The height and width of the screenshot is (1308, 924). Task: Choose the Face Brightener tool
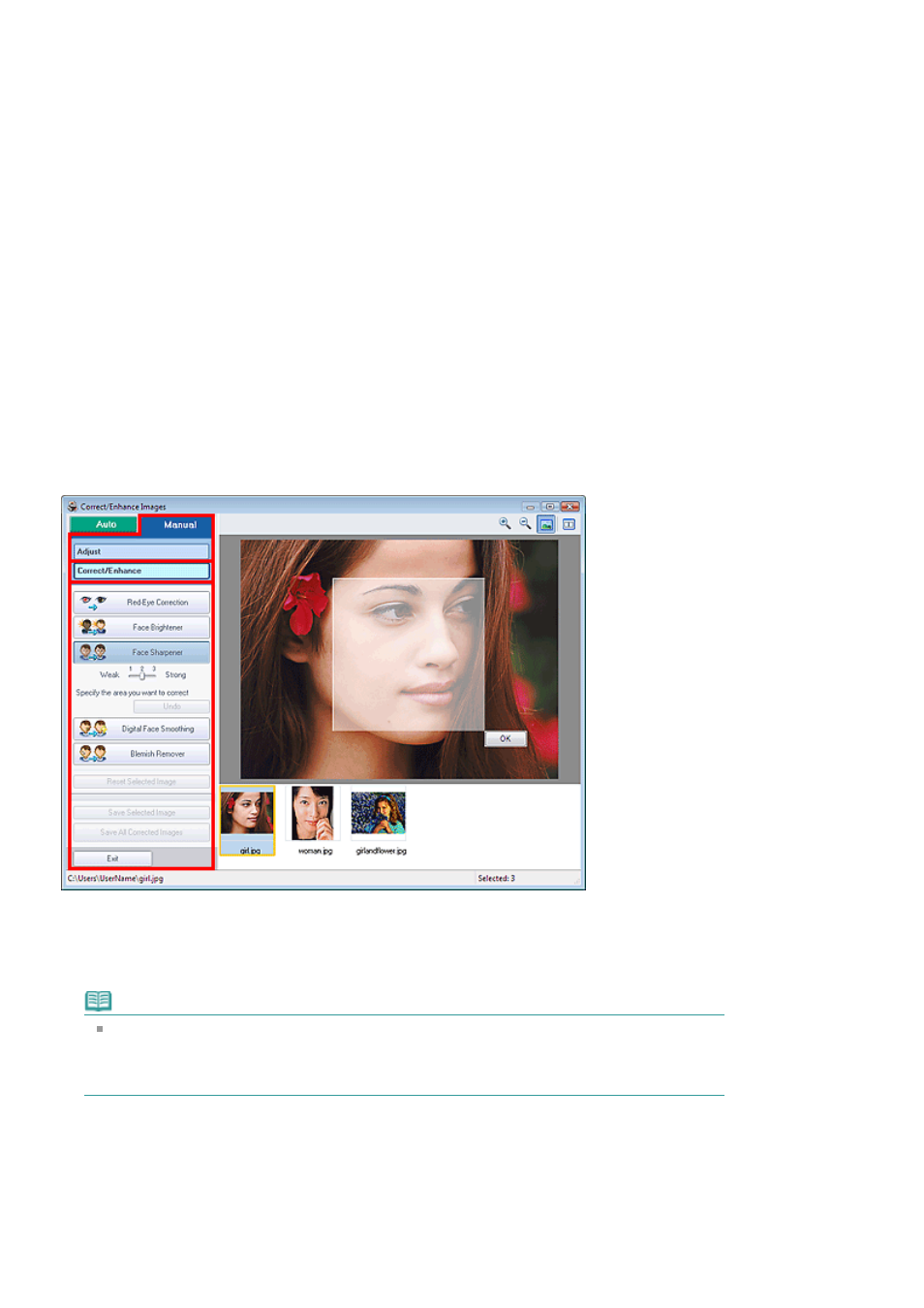[141, 627]
